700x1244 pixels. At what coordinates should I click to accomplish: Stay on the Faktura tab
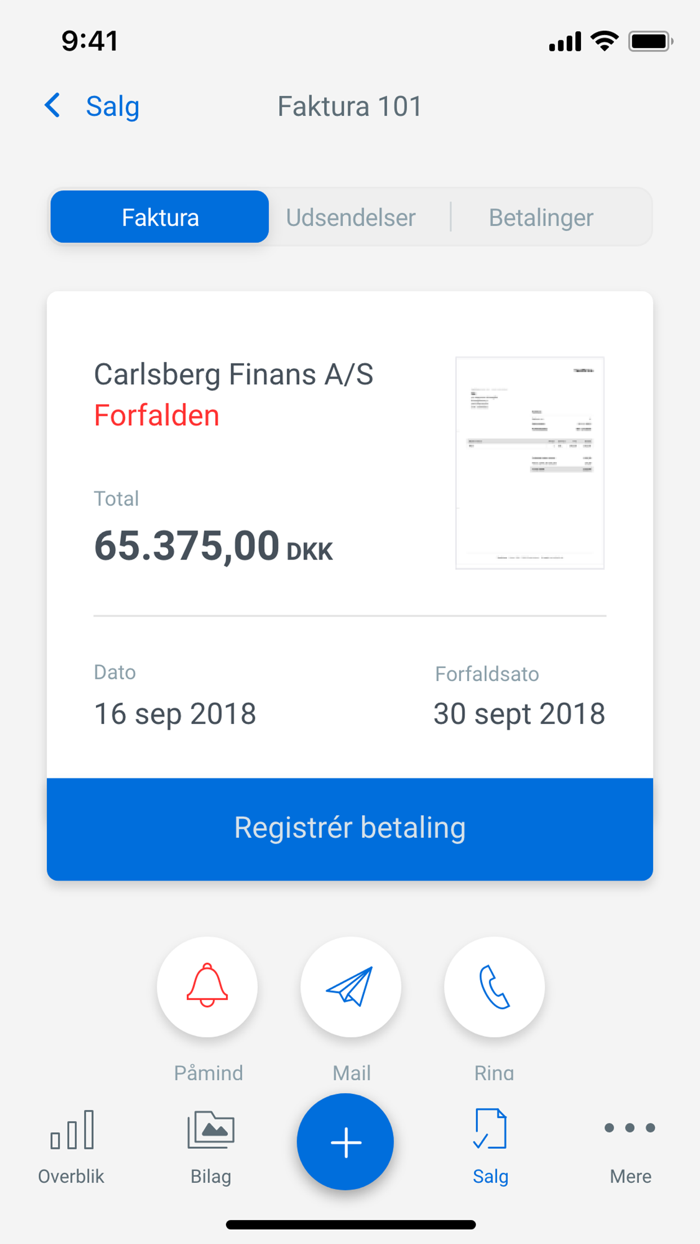tap(159, 216)
